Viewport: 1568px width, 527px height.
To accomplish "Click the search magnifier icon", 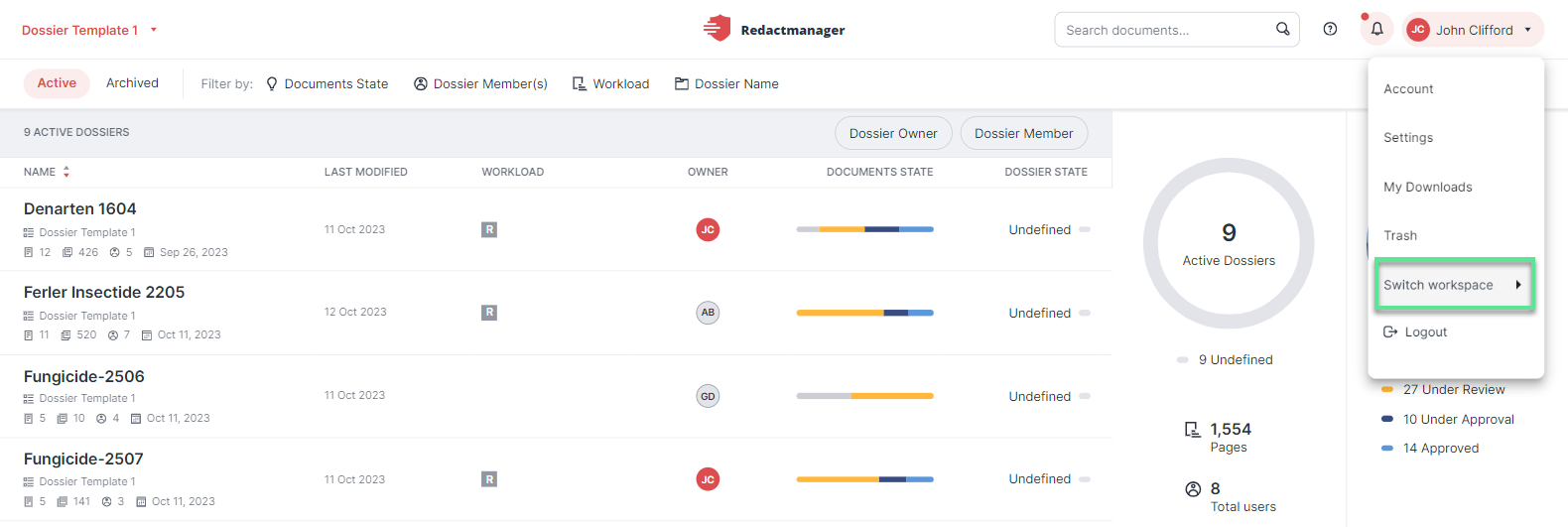I will click(1283, 29).
